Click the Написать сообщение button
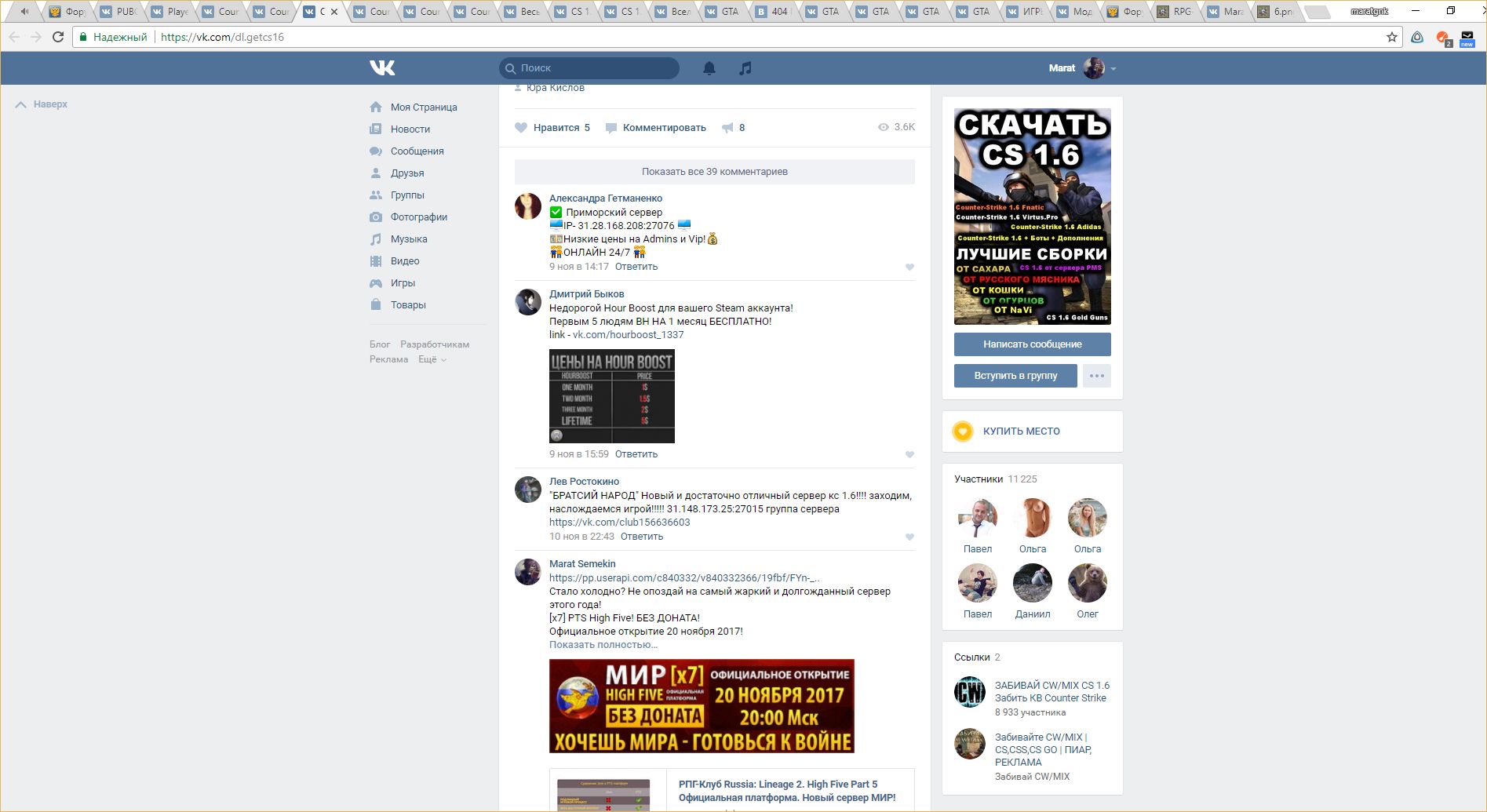 (x=1033, y=344)
